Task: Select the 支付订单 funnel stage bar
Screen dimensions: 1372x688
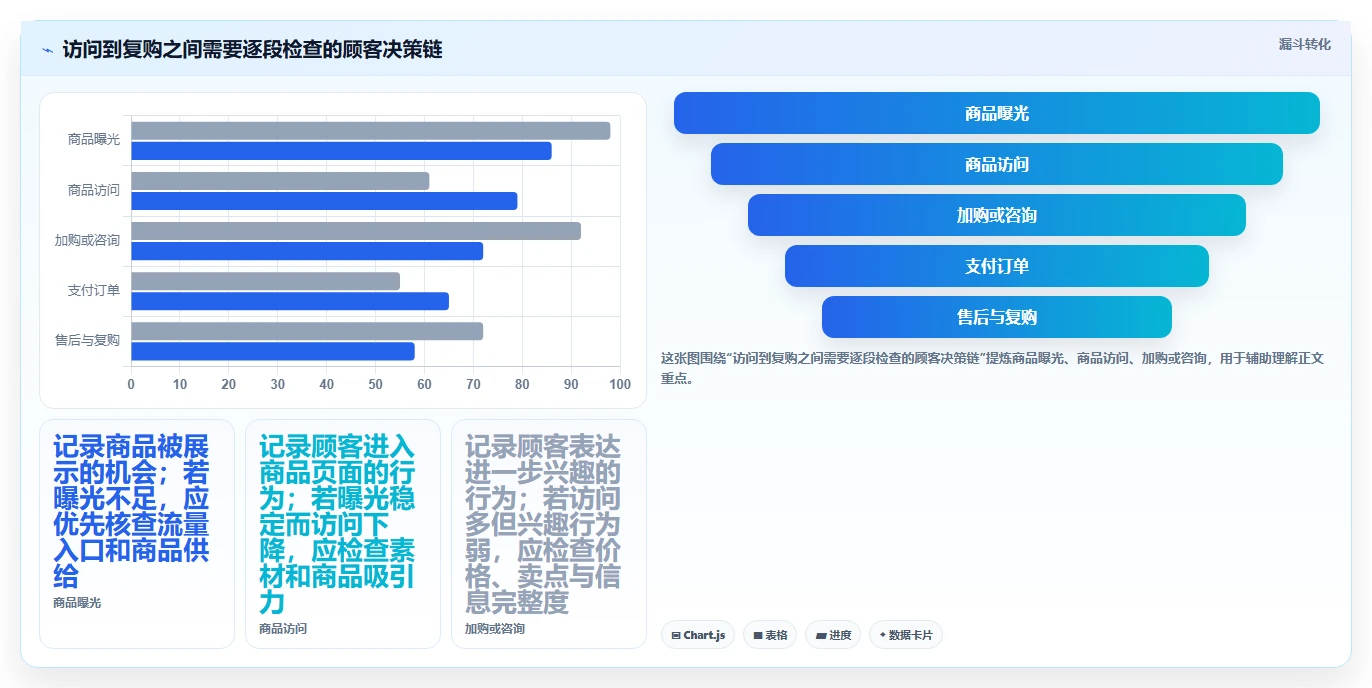Action: click(x=996, y=266)
